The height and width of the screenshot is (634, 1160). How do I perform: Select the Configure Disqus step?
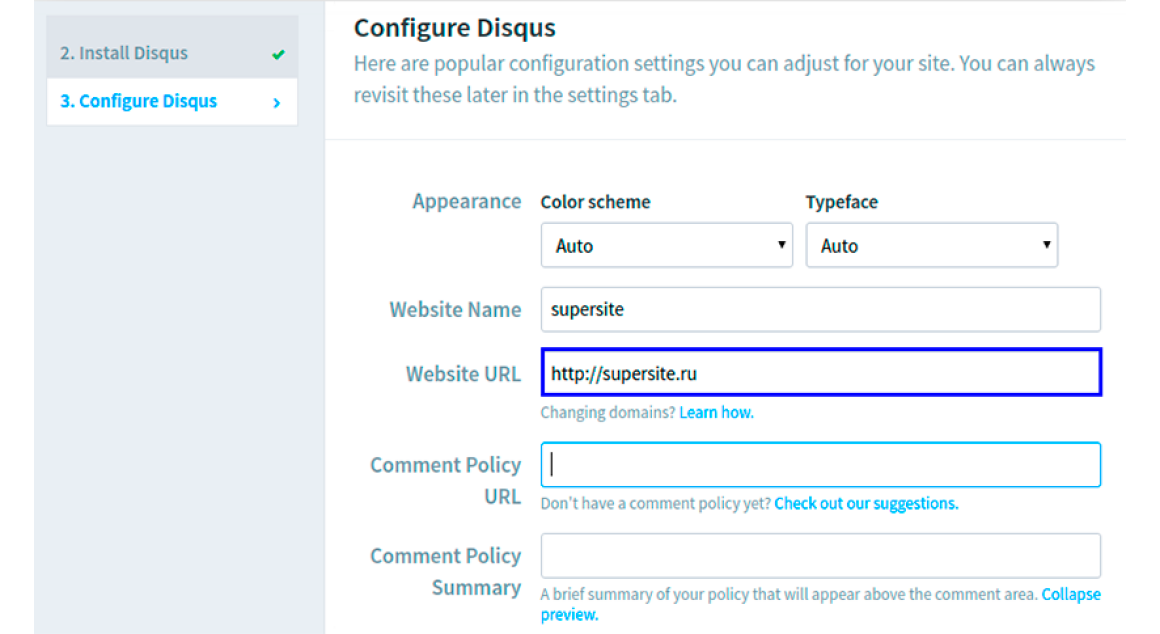pyautogui.click(x=172, y=101)
